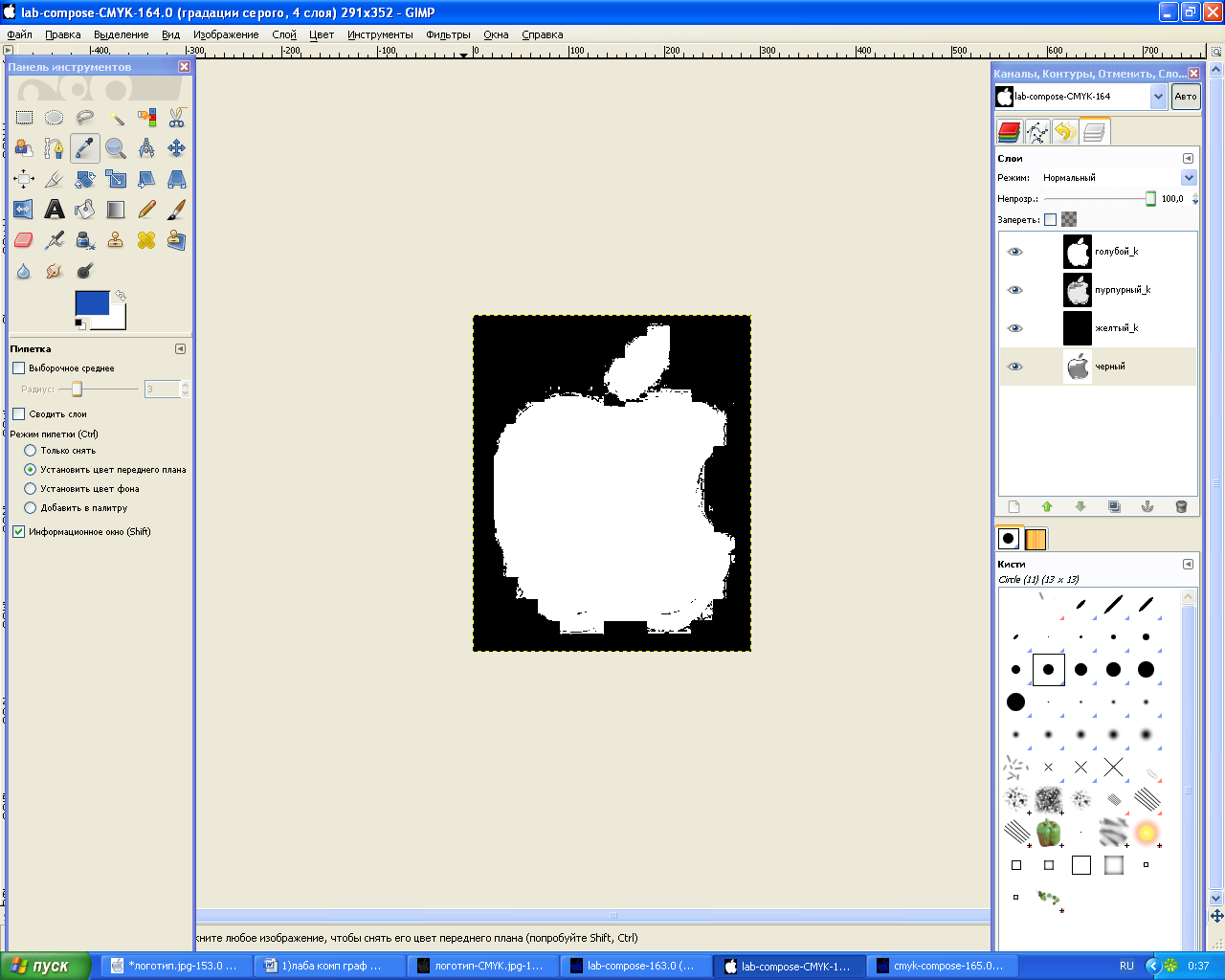Open the Выделение menu
This screenshot has height=980, width=1225.
point(121,34)
